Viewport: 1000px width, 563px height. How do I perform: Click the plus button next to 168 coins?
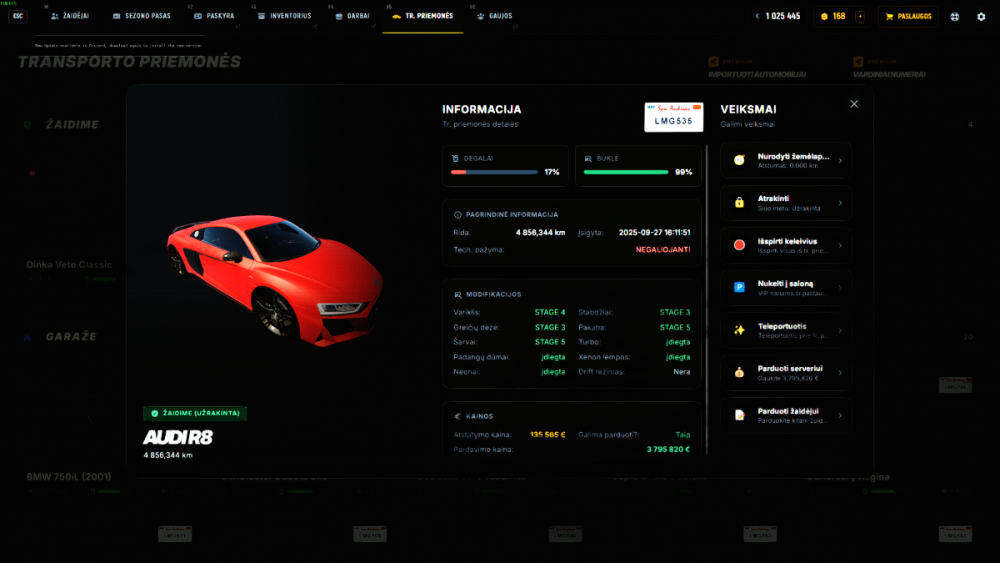point(860,17)
